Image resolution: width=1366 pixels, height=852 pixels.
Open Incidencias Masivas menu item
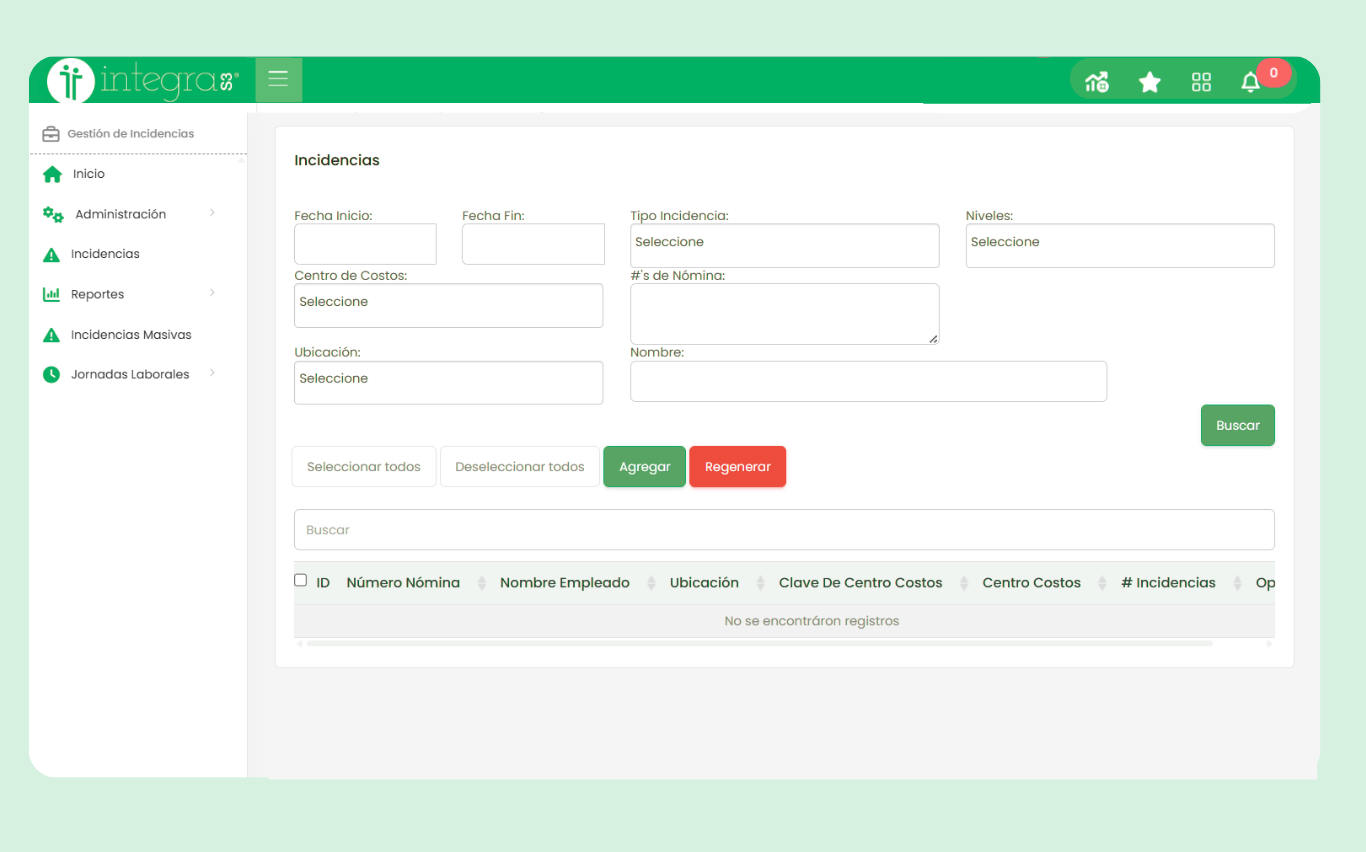131,335
